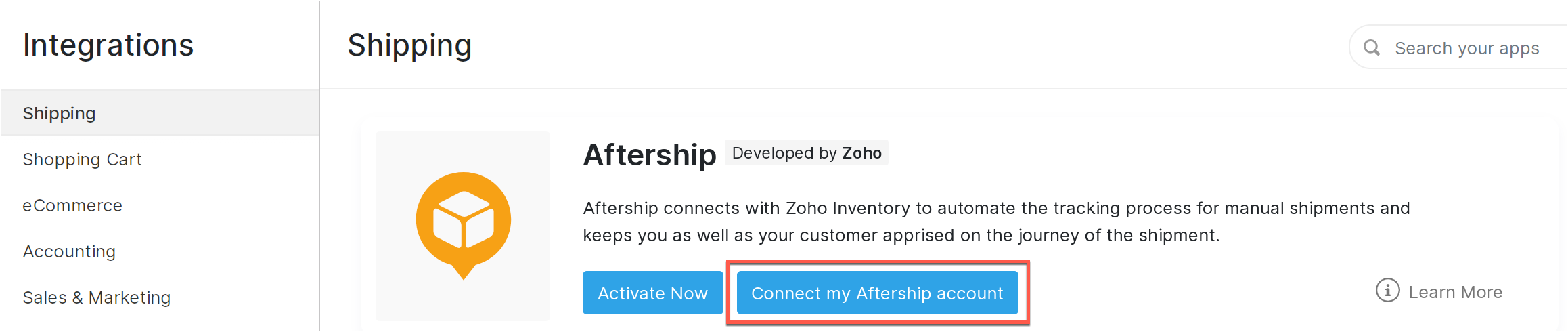Click Connect my Aftership account

click(x=877, y=293)
